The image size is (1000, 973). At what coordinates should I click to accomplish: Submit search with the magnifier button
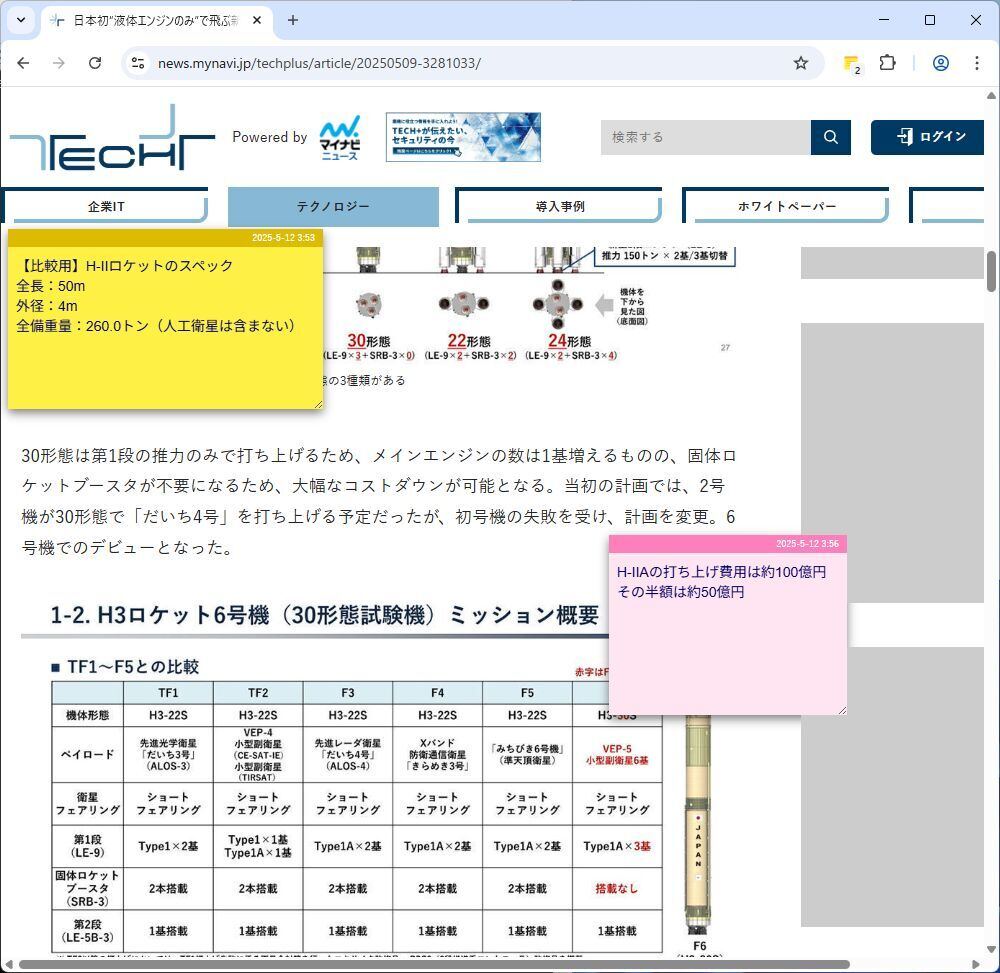coord(830,137)
